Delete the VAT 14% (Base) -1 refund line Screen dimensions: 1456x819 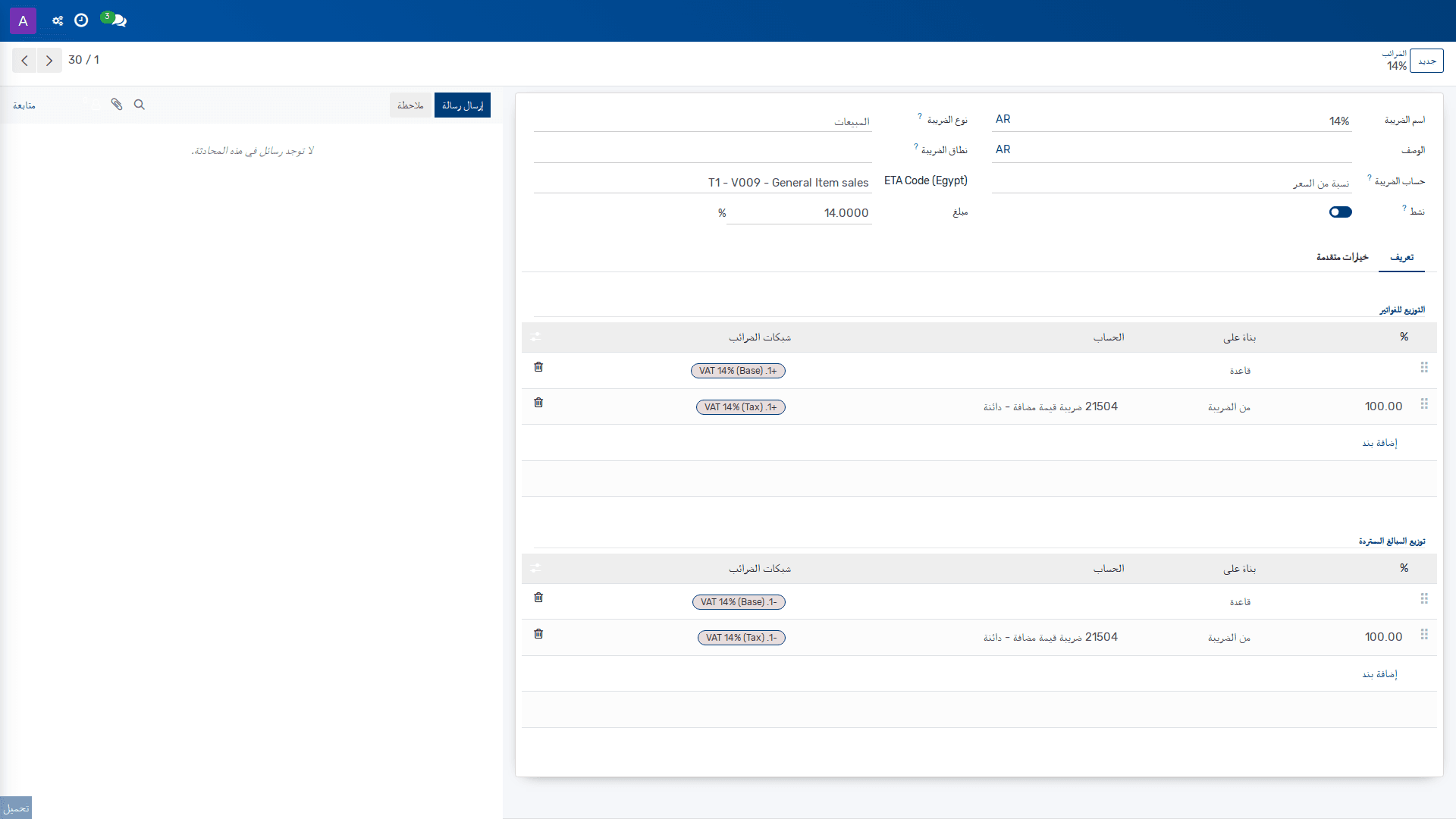[538, 598]
